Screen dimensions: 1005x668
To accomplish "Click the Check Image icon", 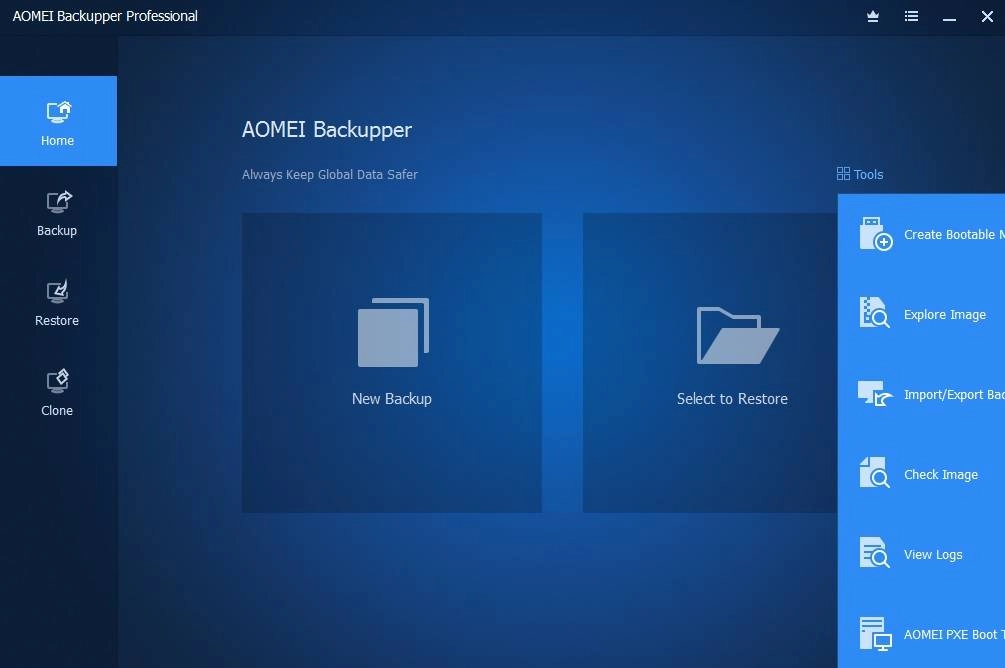I will [x=874, y=472].
